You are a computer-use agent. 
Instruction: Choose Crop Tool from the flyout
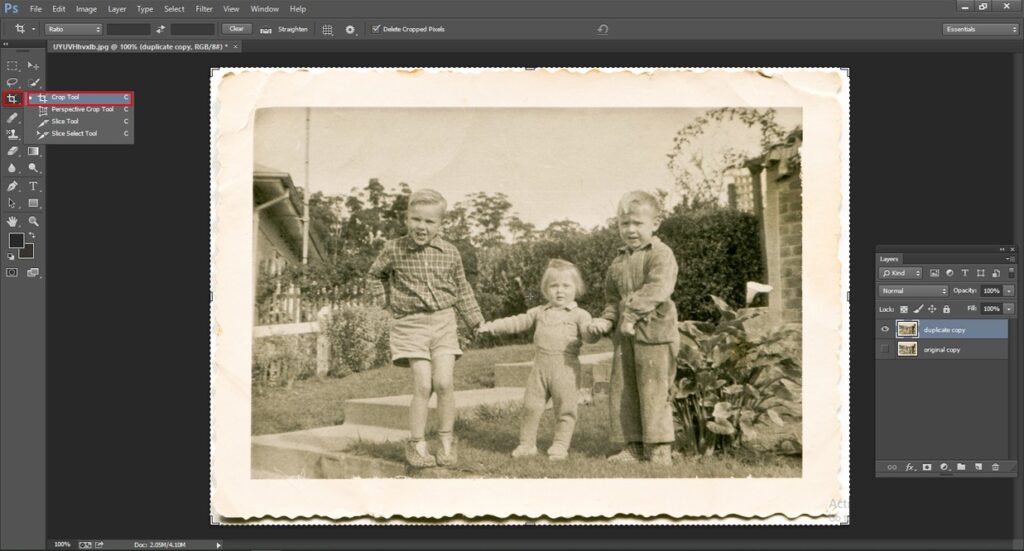pyautogui.click(x=80, y=97)
